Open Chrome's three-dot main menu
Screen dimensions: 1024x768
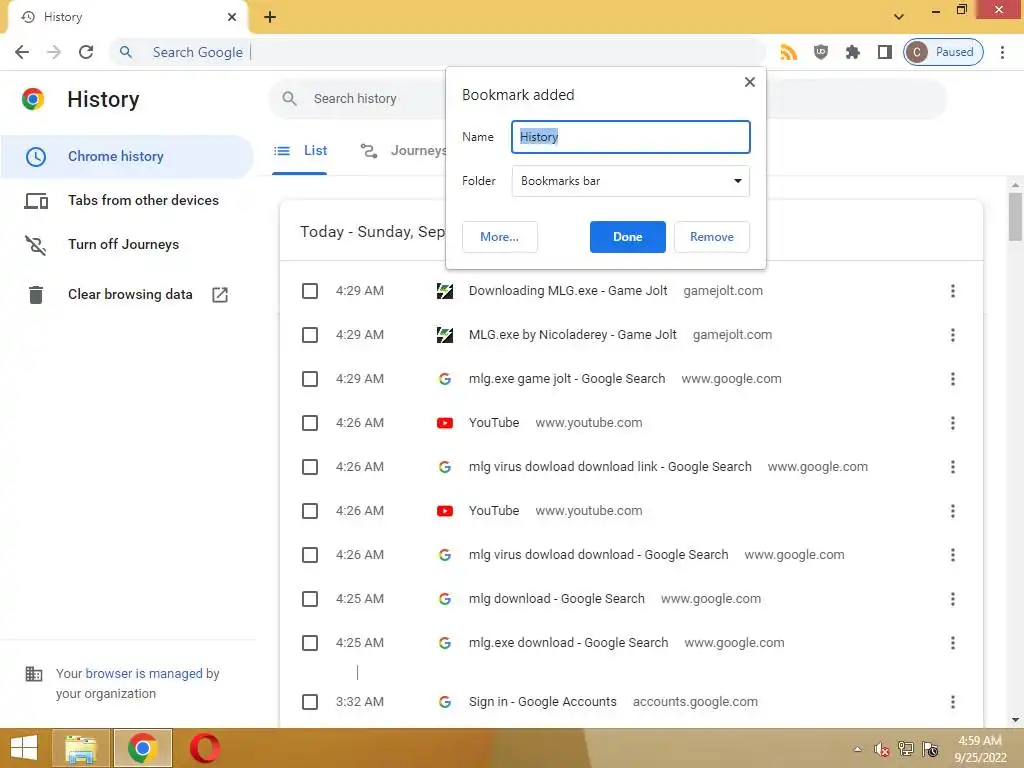(1002, 52)
